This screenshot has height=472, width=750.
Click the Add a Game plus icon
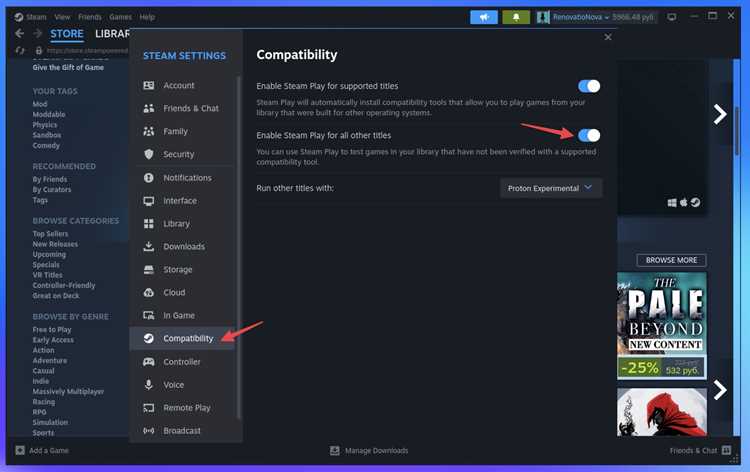tap(20, 450)
